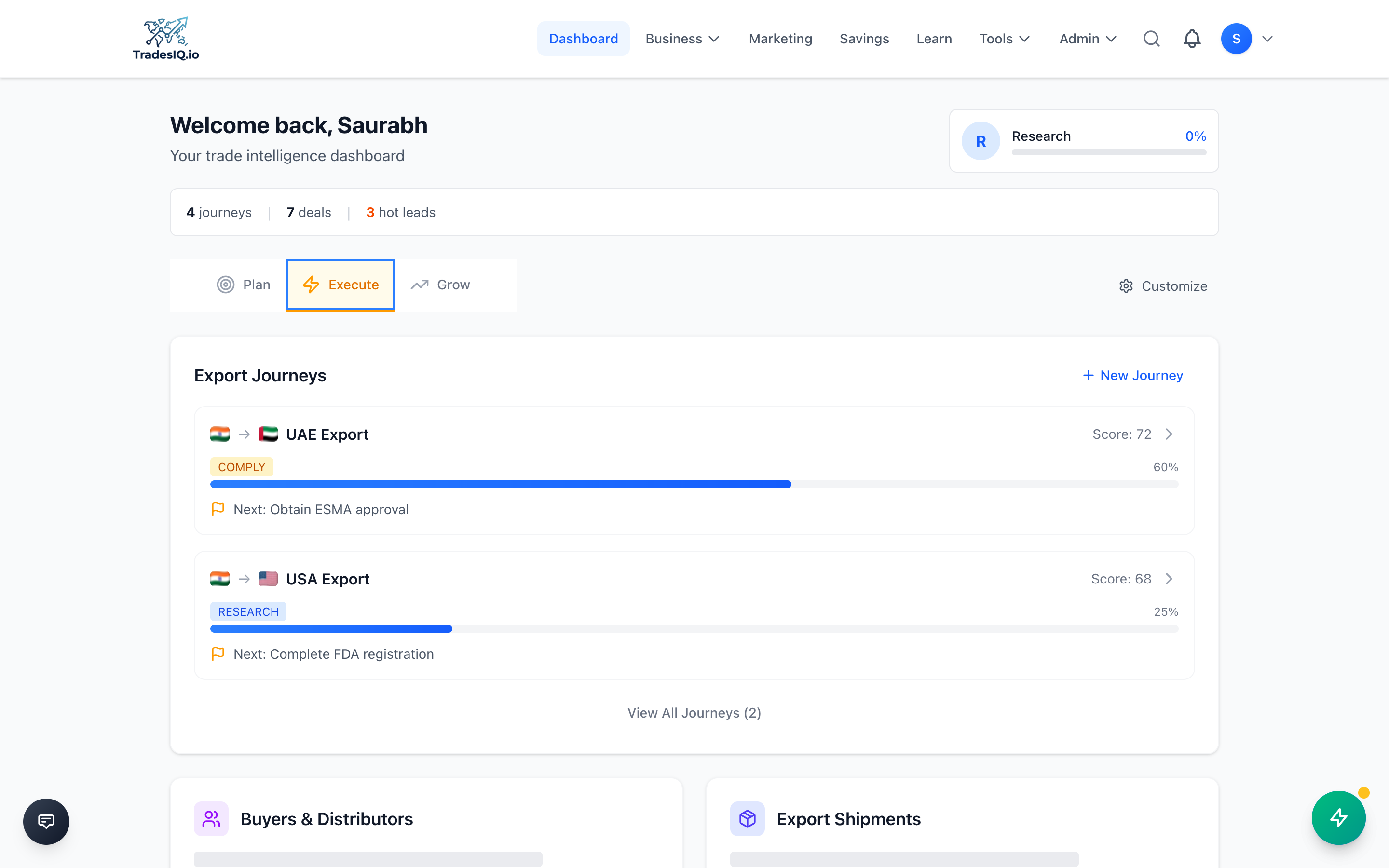1389x868 pixels.
Task: Click the 7 deals stat
Action: pos(309,212)
